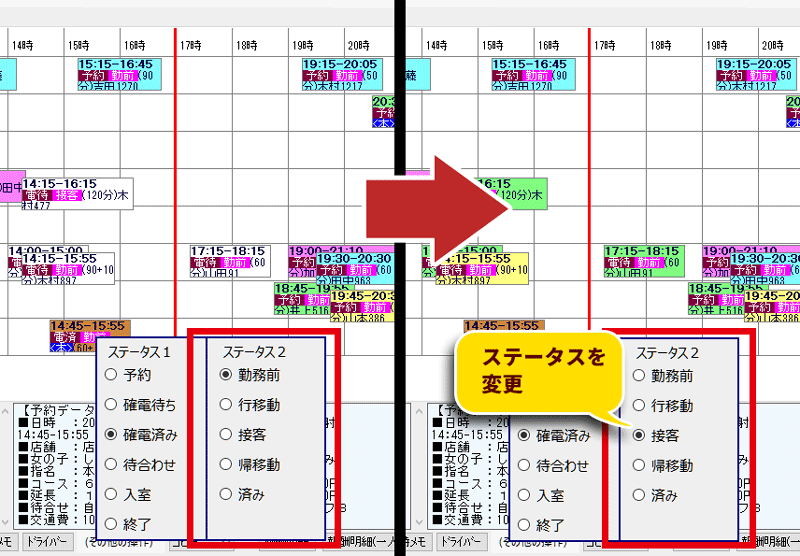Click the ドライバー button in right panel

[463, 541]
